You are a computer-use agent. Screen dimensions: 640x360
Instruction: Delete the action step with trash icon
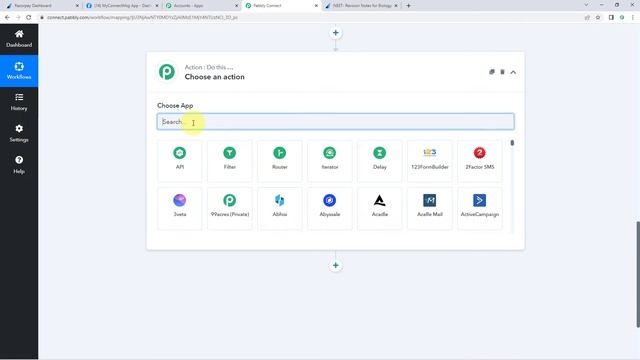click(502, 72)
